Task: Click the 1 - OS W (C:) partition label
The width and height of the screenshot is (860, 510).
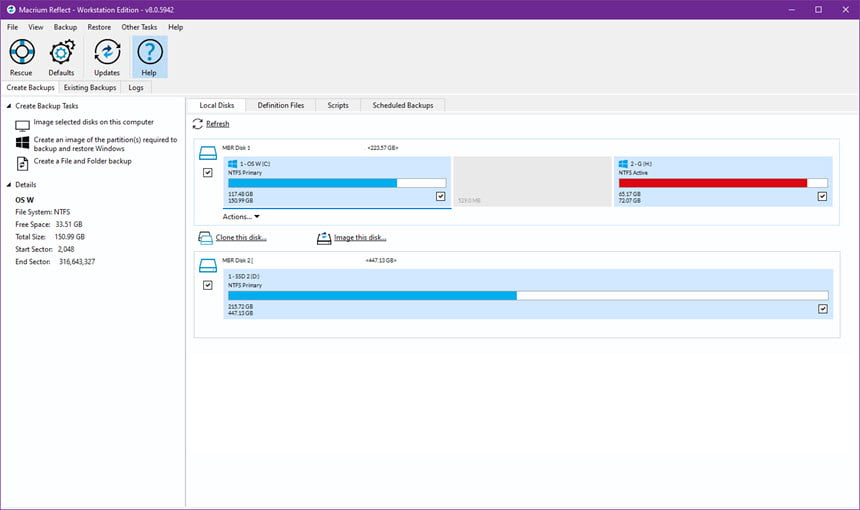Action: [255, 164]
